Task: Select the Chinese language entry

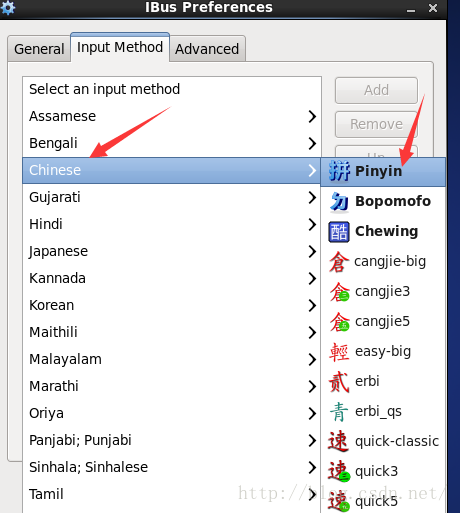Action: tap(172, 170)
